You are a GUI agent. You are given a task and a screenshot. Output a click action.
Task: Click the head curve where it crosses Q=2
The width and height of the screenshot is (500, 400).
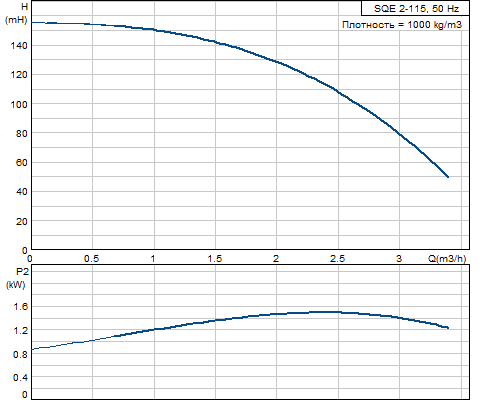click(276, 62)
